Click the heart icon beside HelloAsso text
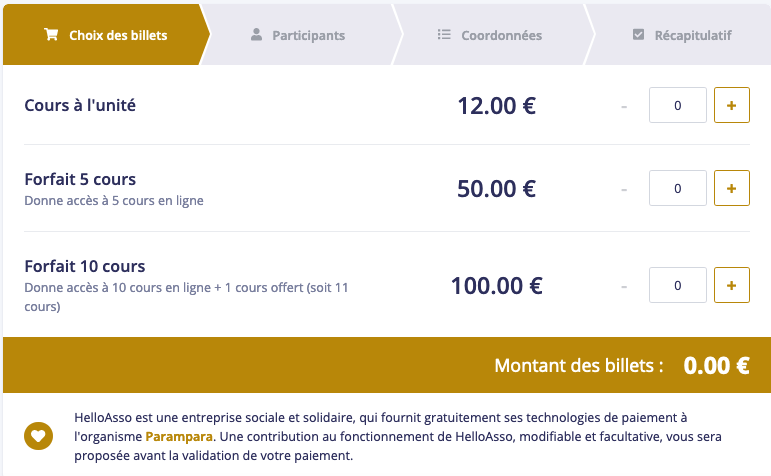 click(38, 436)
